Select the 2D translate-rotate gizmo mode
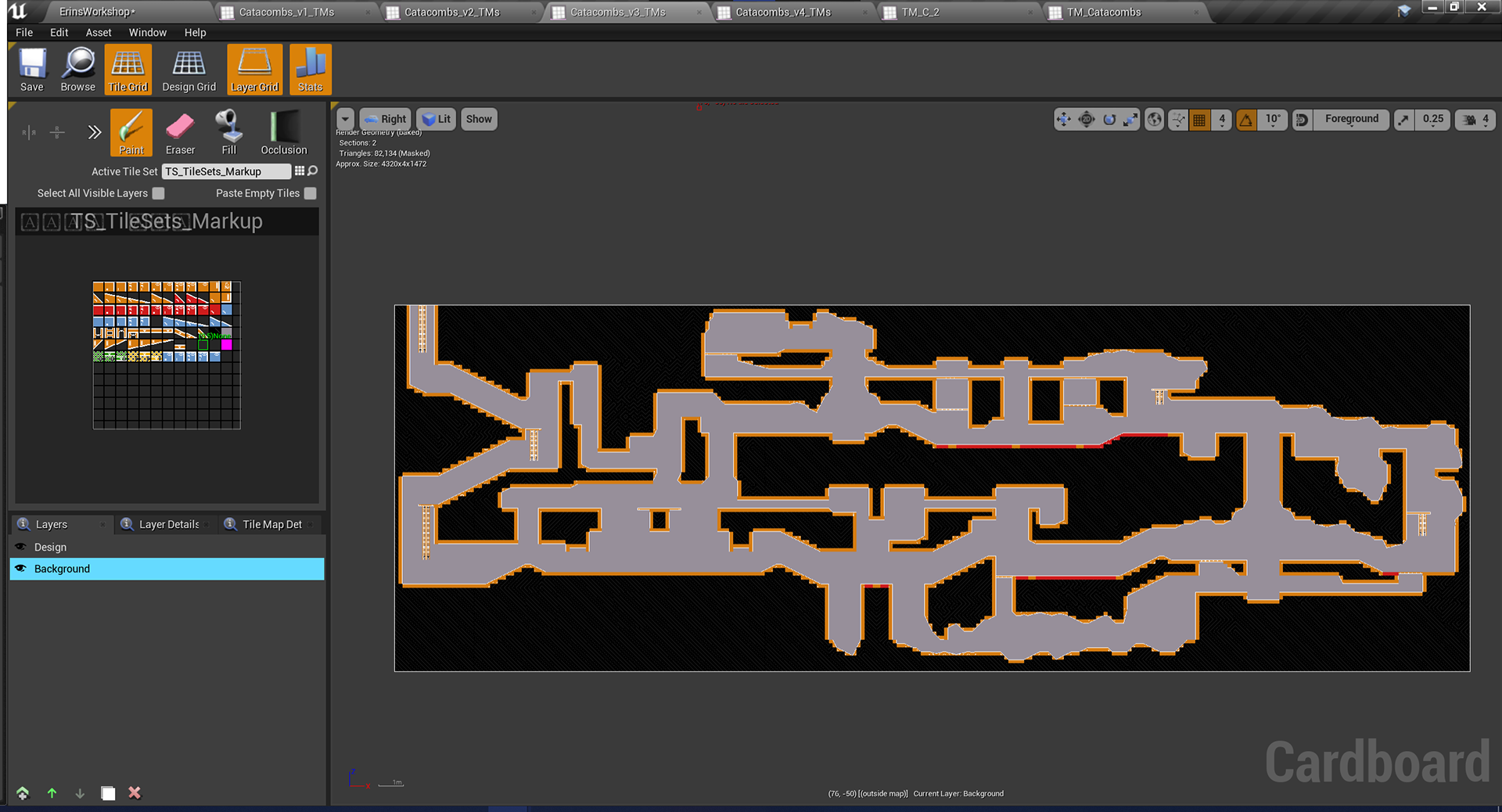 [x=1087, y=120]
